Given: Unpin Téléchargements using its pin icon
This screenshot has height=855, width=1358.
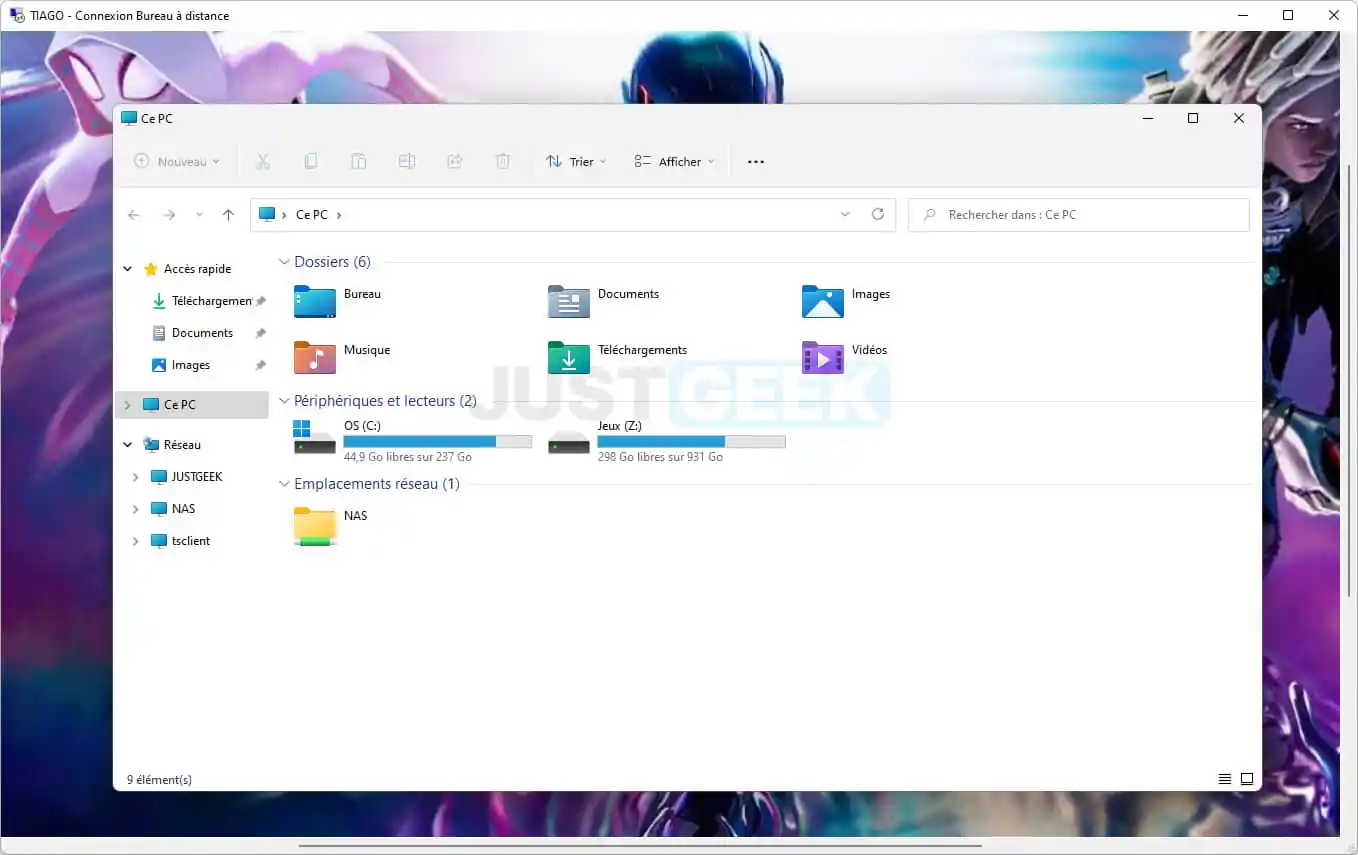Looking at the screenshot, I should pos(261,301).
